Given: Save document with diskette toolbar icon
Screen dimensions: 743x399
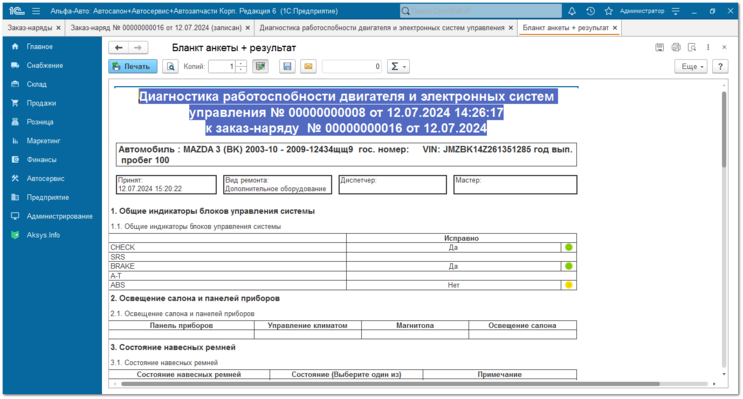Looking at the screenshot, I should click(x=287, y=67).
